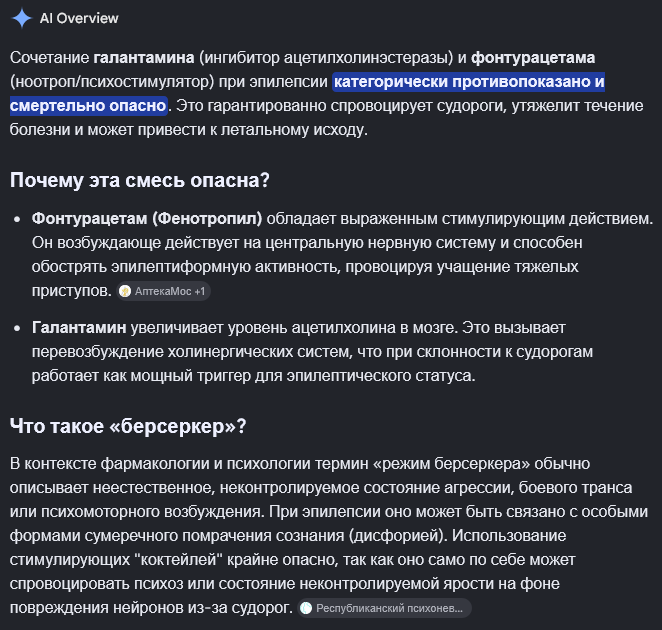Click heading Почему эта смесь опасна?

pyautogui.click(x=140, y=180)
